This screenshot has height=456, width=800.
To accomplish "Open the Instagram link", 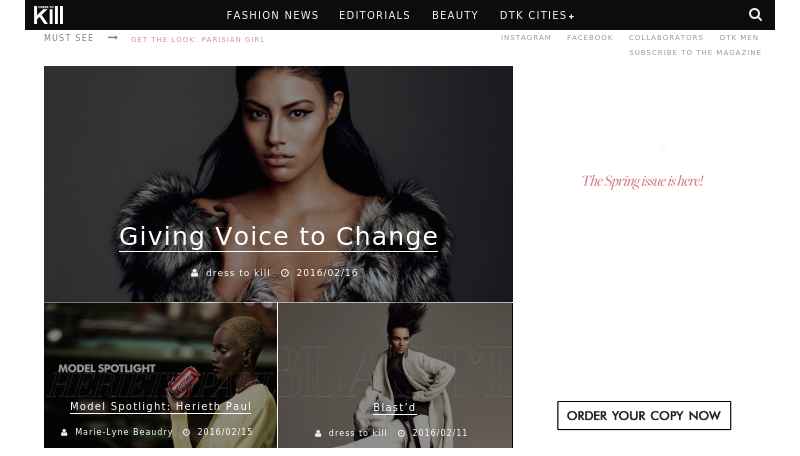I will click(526, 38).
